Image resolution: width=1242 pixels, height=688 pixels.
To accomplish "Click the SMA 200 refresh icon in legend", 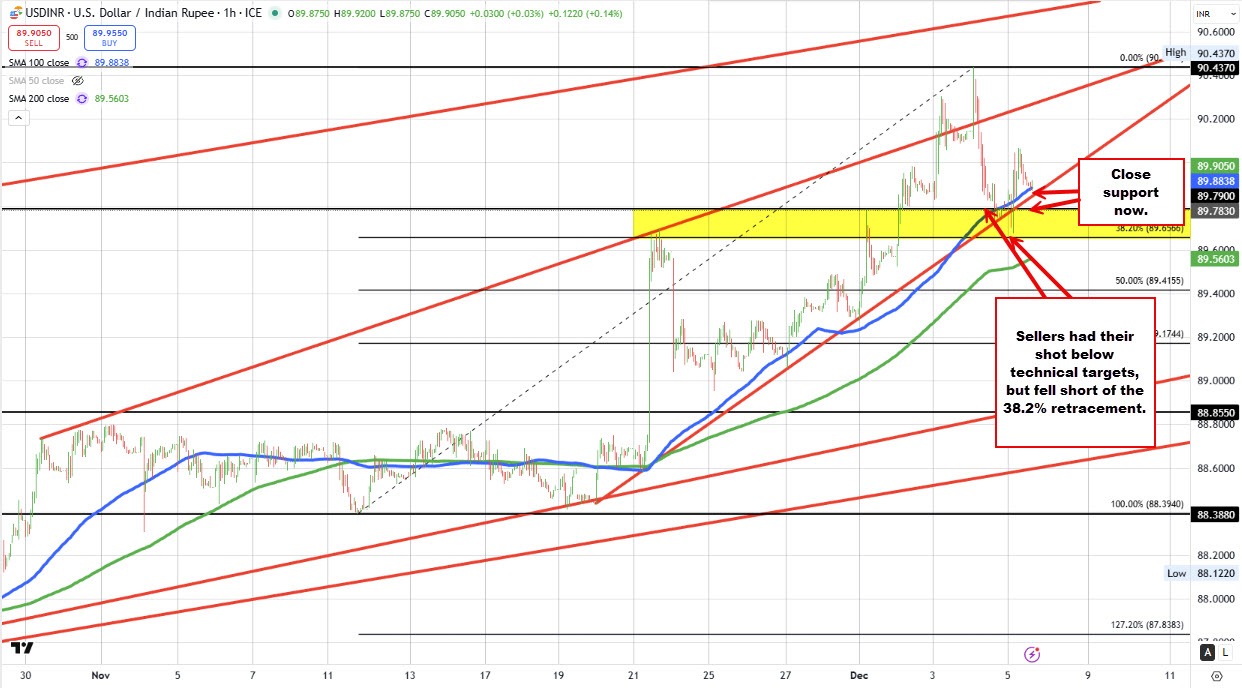I will tap(82, 98).
